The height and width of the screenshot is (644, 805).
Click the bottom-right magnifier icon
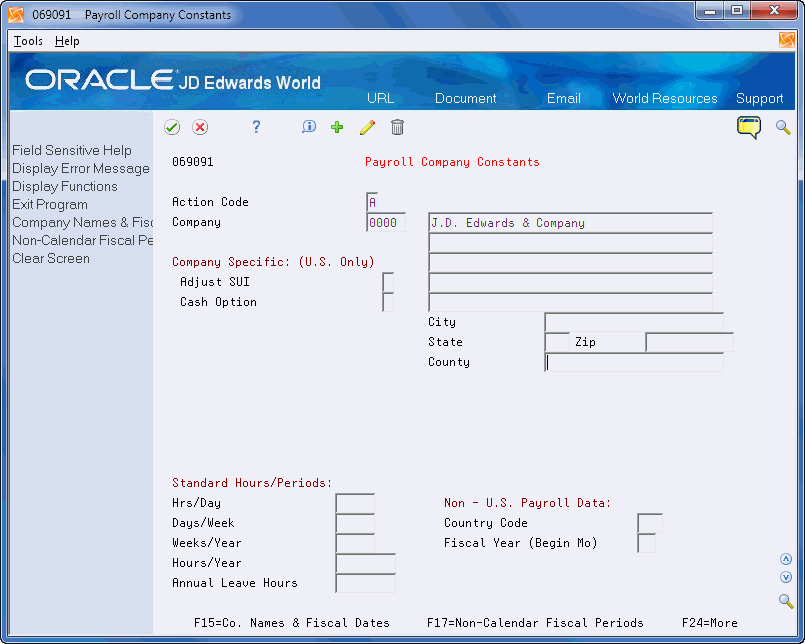coord(785,600)
